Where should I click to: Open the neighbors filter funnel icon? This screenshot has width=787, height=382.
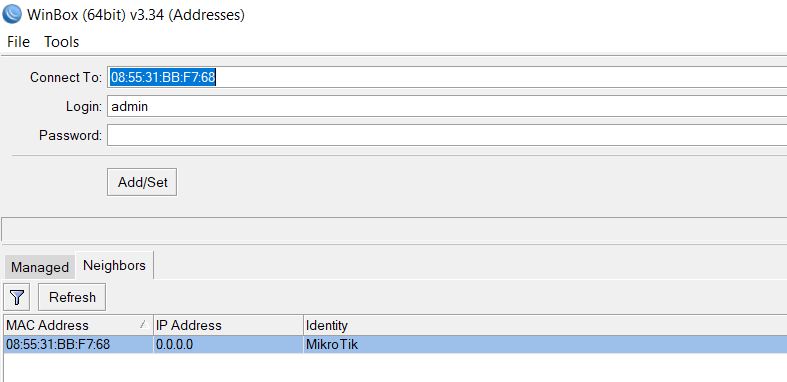click(x=17, y=297)
